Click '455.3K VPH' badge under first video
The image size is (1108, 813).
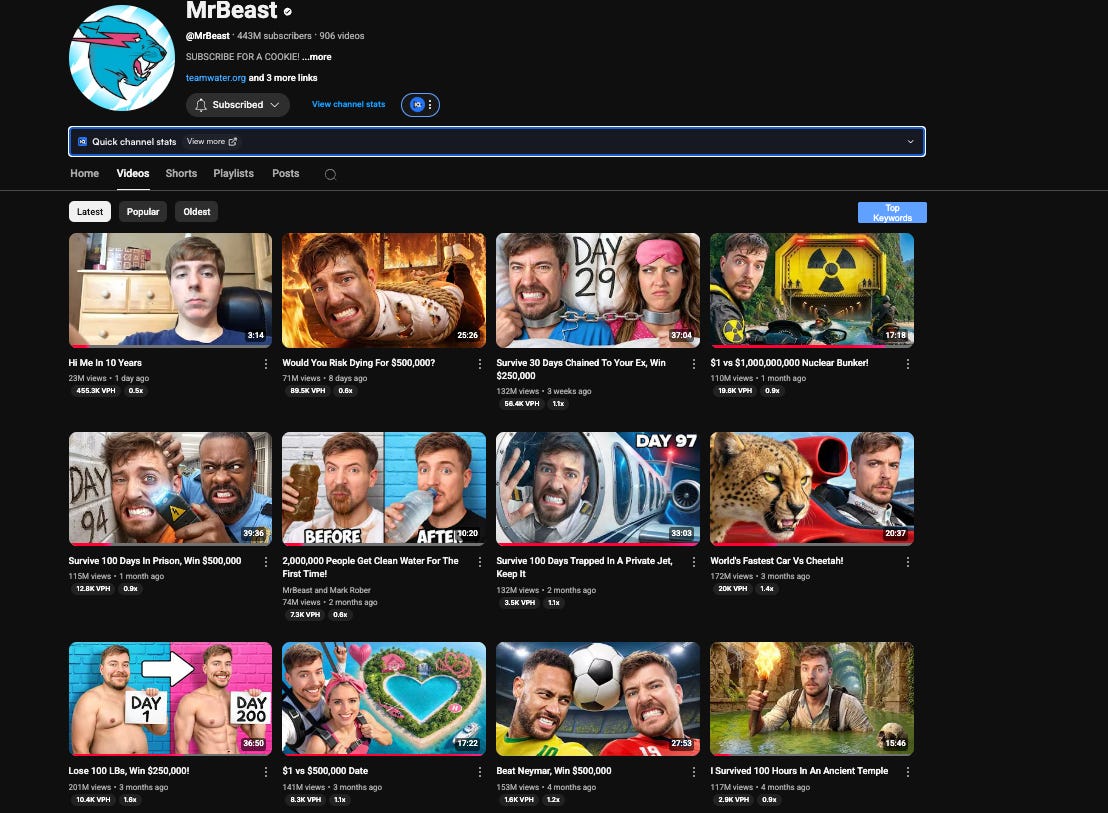pos(95,391)
